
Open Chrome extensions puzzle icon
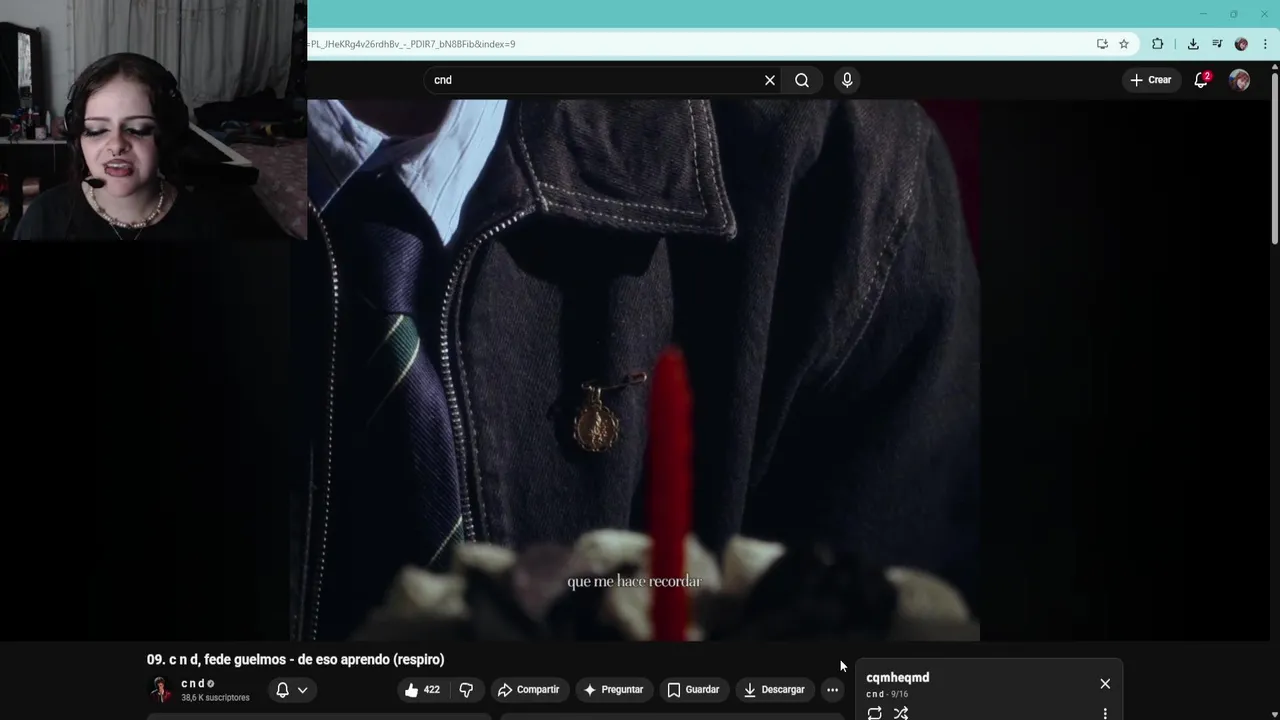1158,44
